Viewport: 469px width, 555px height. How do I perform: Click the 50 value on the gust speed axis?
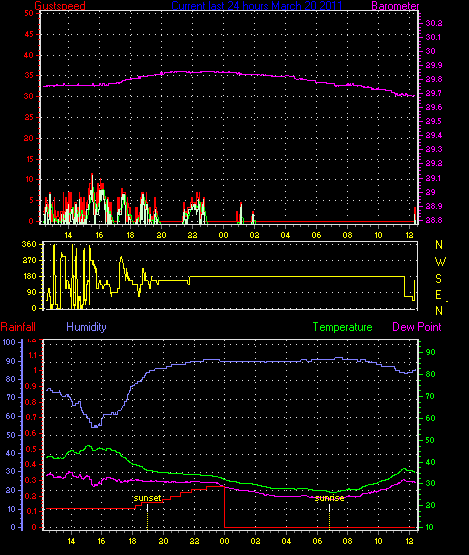tap(29, 13)
